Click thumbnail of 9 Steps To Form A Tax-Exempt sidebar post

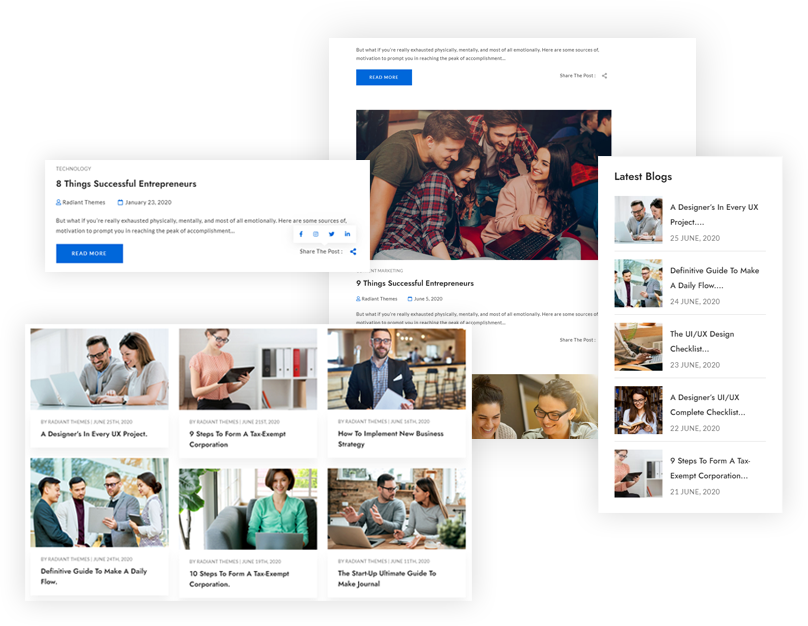click(638, 473)
